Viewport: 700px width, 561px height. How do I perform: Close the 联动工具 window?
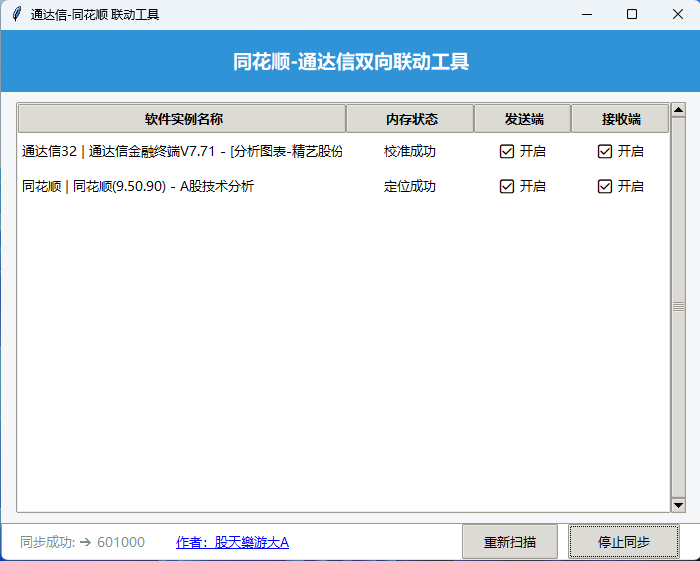coord(678,14)
